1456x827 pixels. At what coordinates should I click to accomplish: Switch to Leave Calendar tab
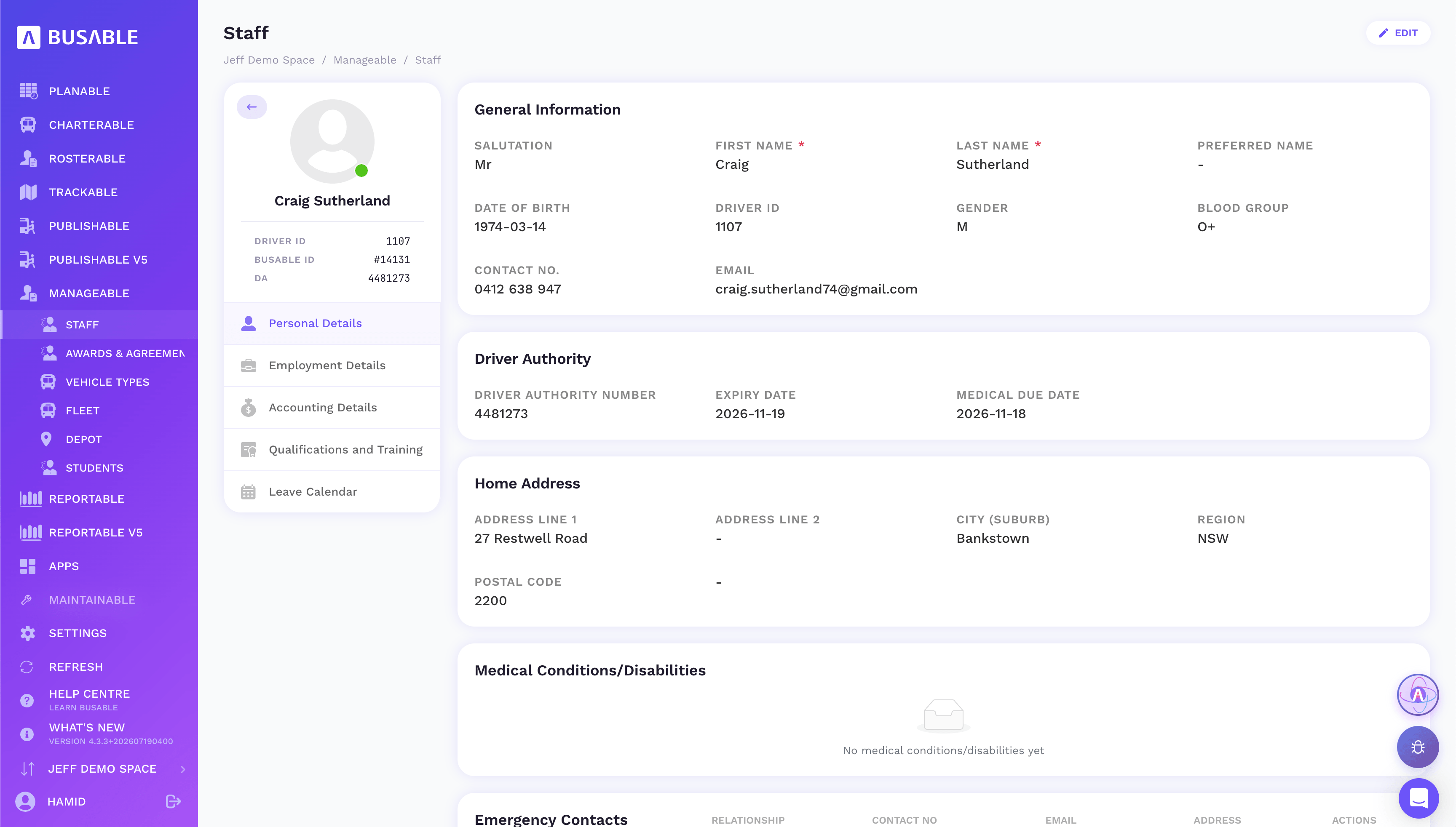pos(332,491)
